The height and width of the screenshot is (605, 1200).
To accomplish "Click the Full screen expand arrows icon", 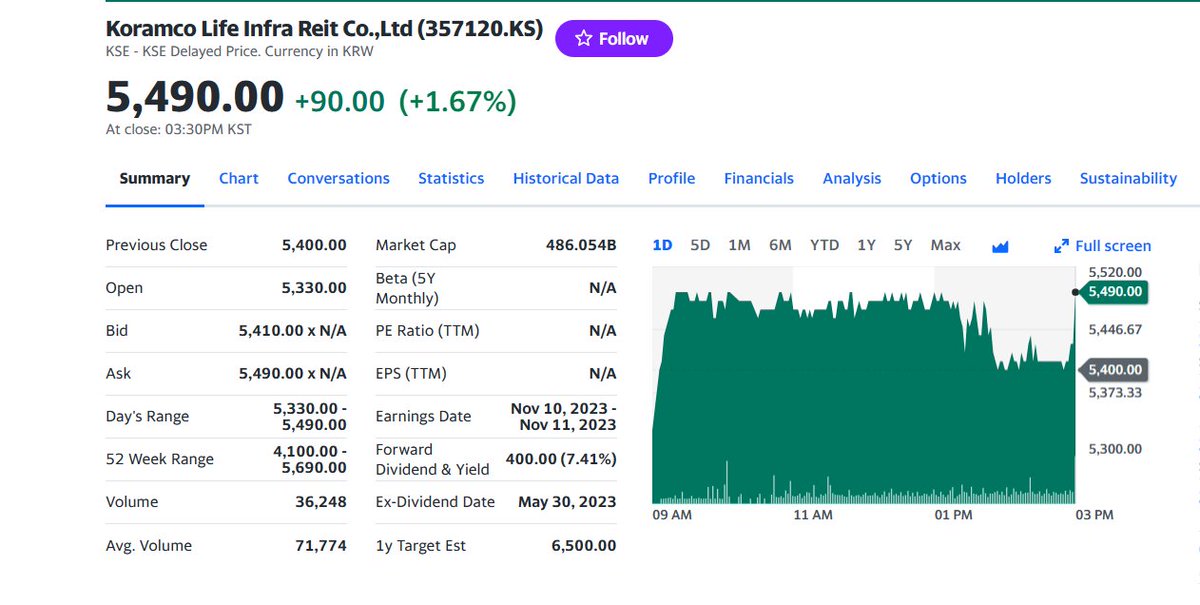I will (1062, 246).
